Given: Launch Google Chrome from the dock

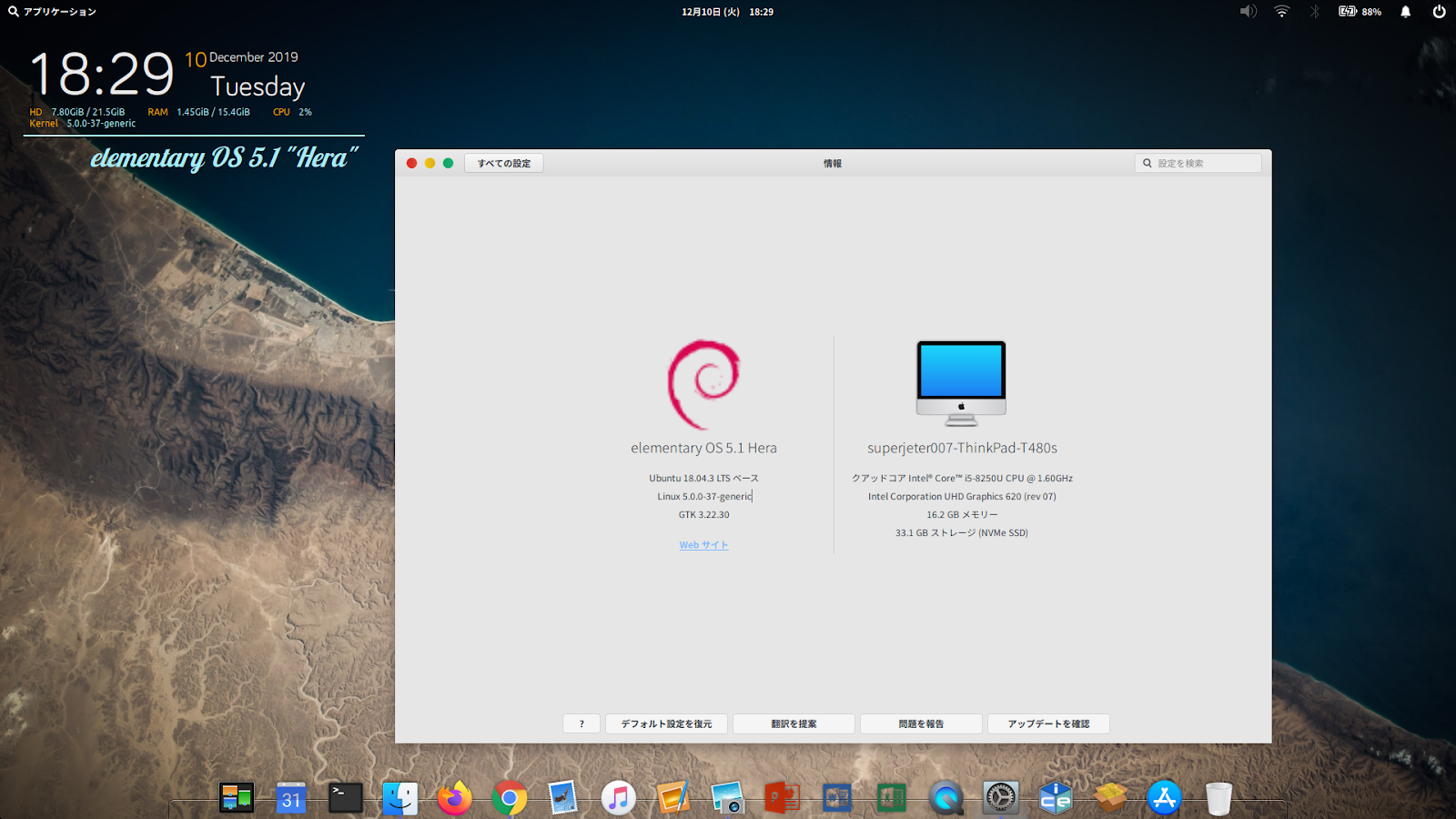Looking at the screenshot, I should [x=510, y=798].
